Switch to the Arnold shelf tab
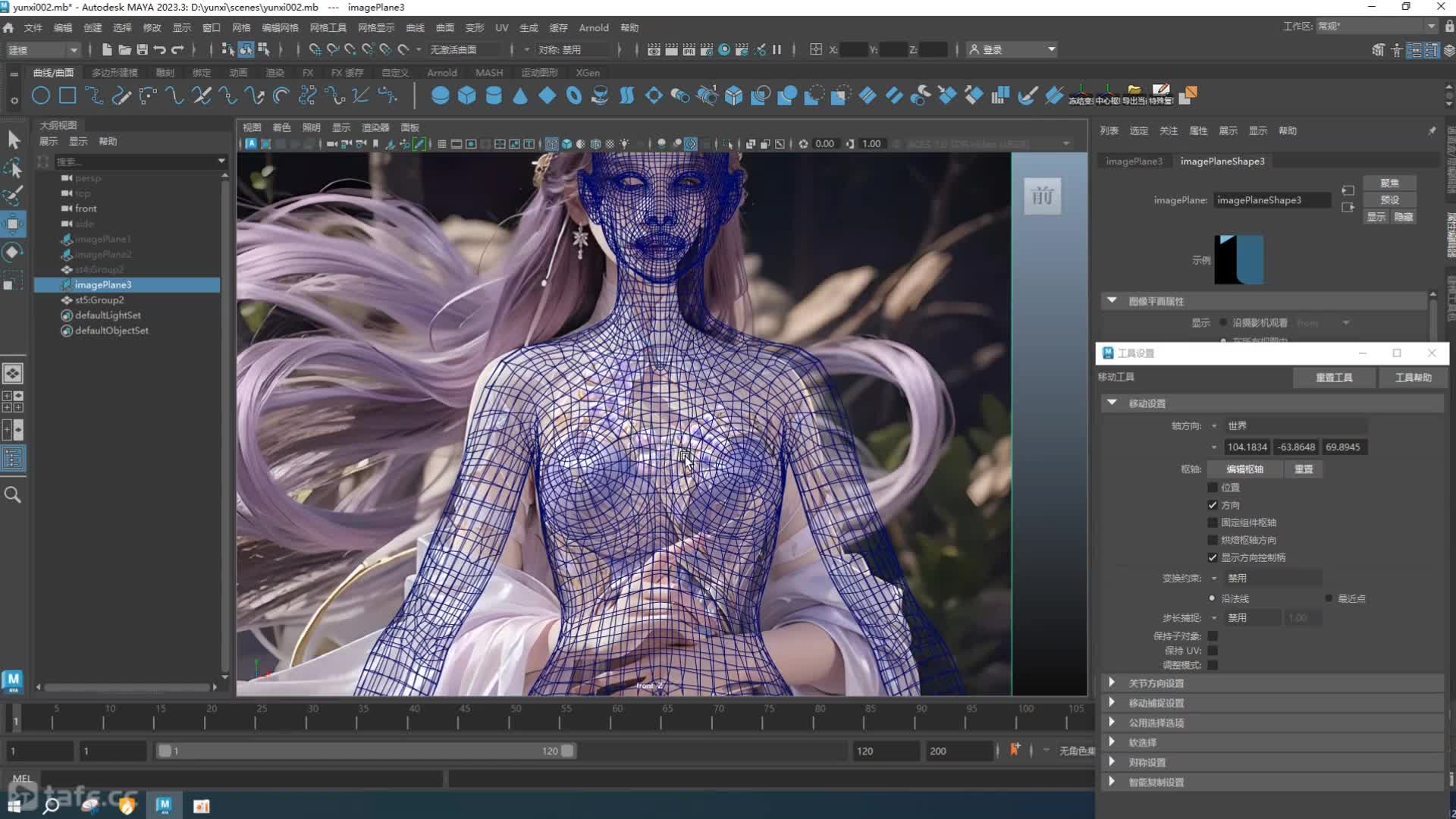 point(442,73)
